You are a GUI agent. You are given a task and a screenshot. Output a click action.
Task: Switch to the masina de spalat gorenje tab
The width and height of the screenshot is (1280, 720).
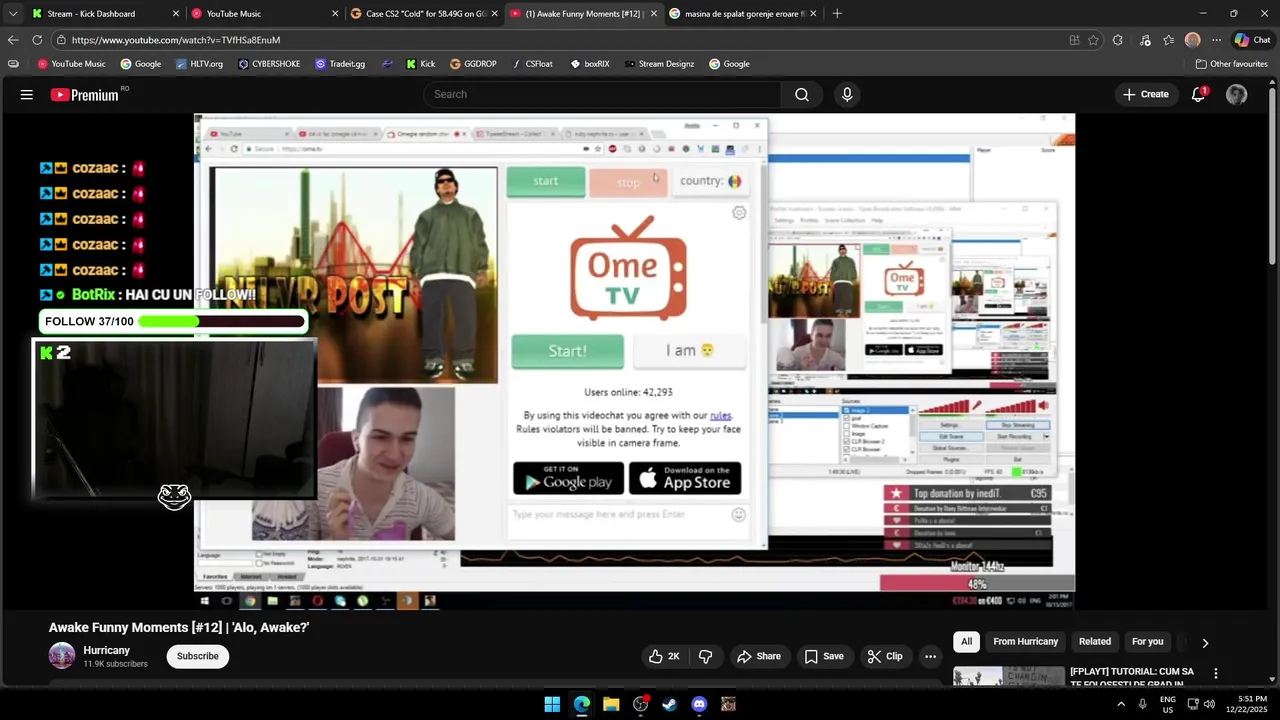click(745, 14)
